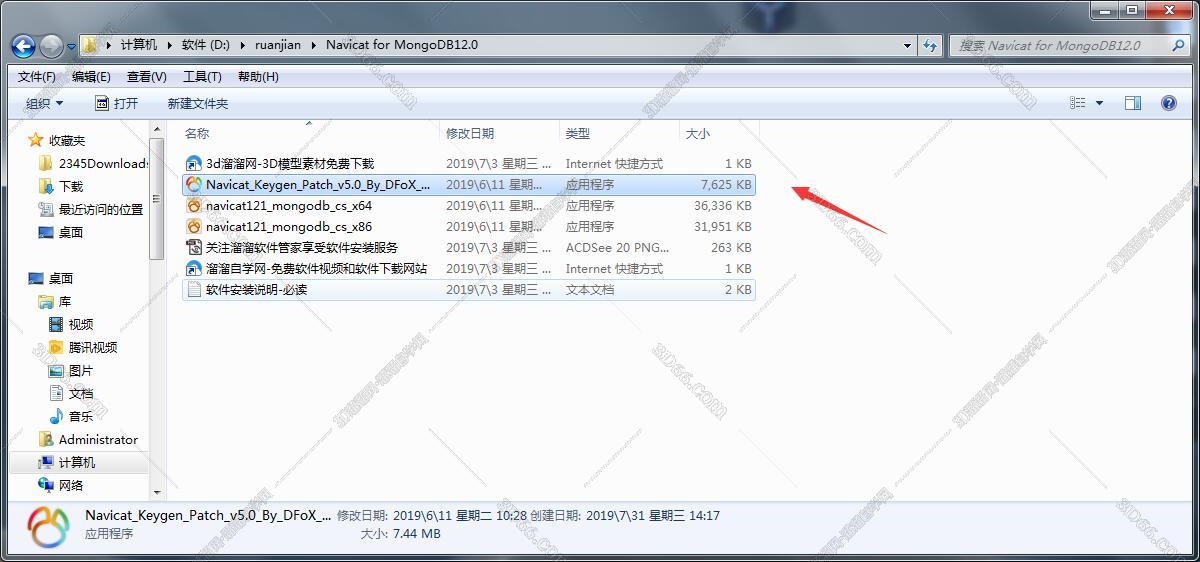Open the 查看(V) menu
The image size is (1200, 562).
(x=147, y=76)
